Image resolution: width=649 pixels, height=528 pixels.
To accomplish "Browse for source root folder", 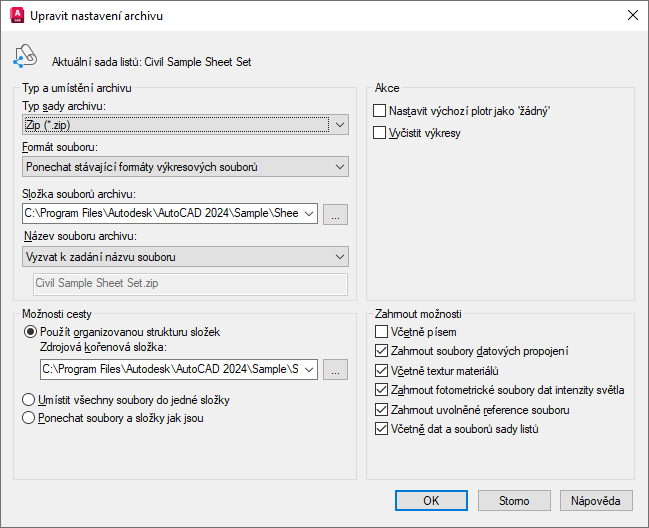I will (x=335, y=370).
